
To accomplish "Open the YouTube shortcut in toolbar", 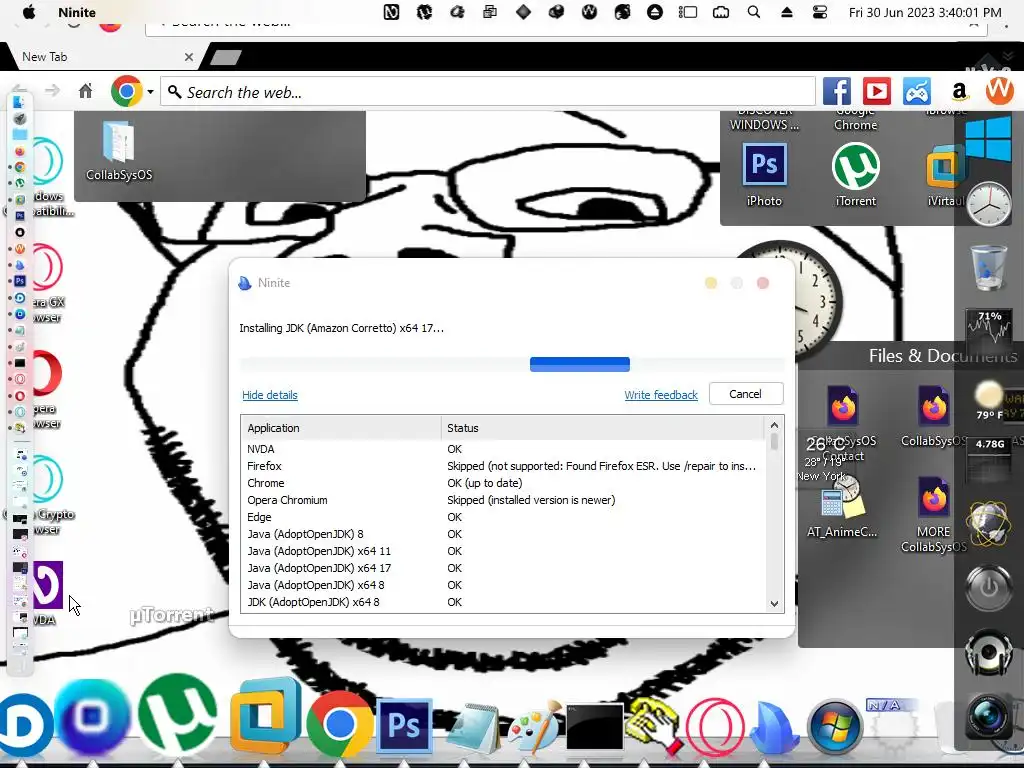I will pos(876,91).
